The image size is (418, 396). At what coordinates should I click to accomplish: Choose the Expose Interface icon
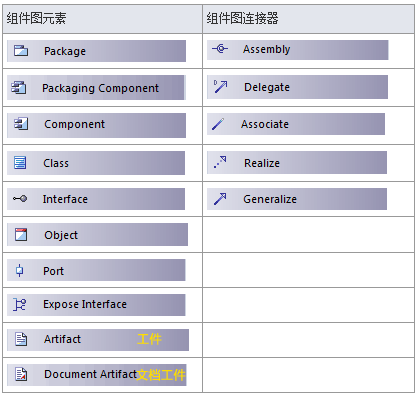[x=19, y=304]
